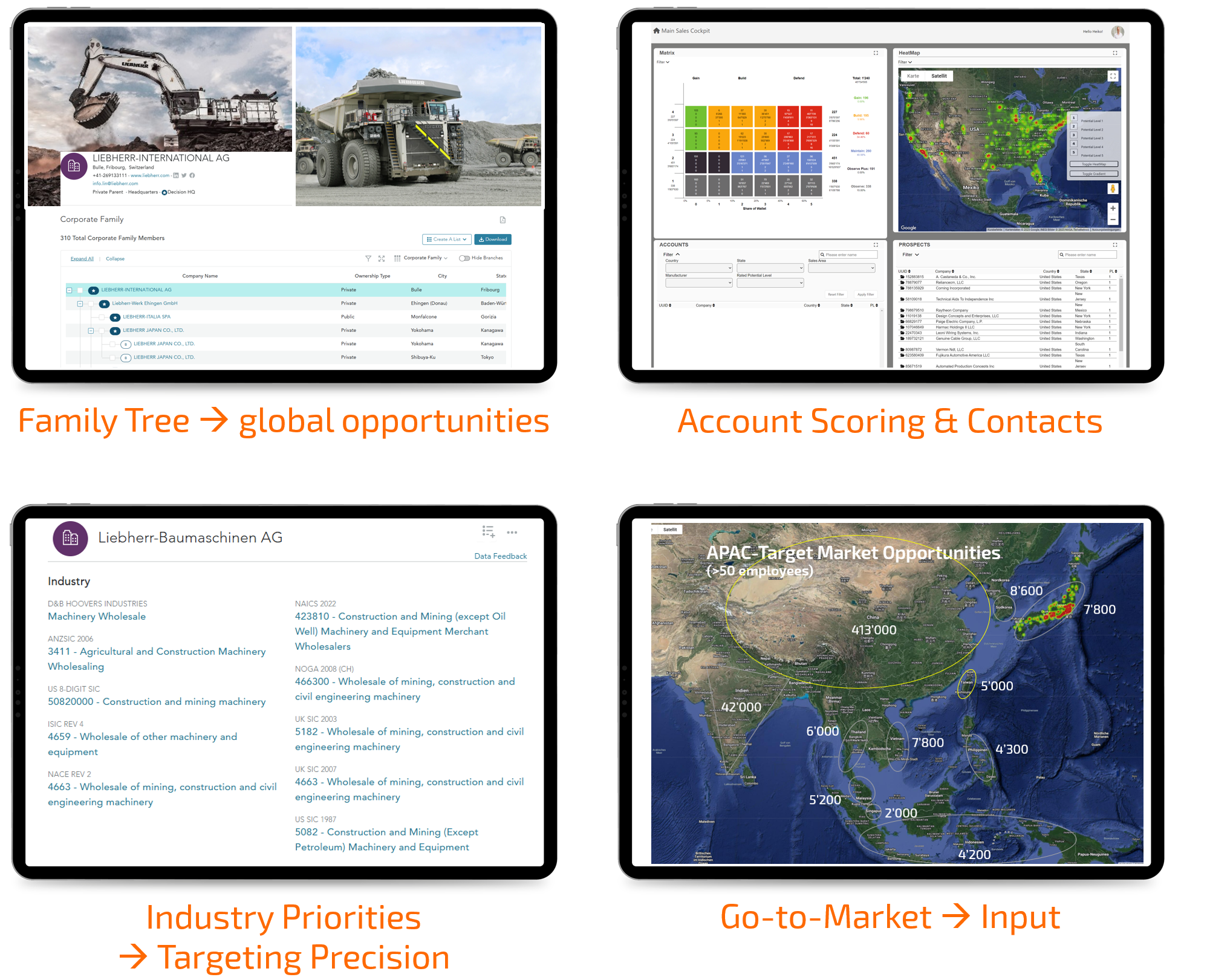Viewport: 1207px width, 980px height.
Task: Switch the heatmap to the Karte tab
Action: [913, 76]
